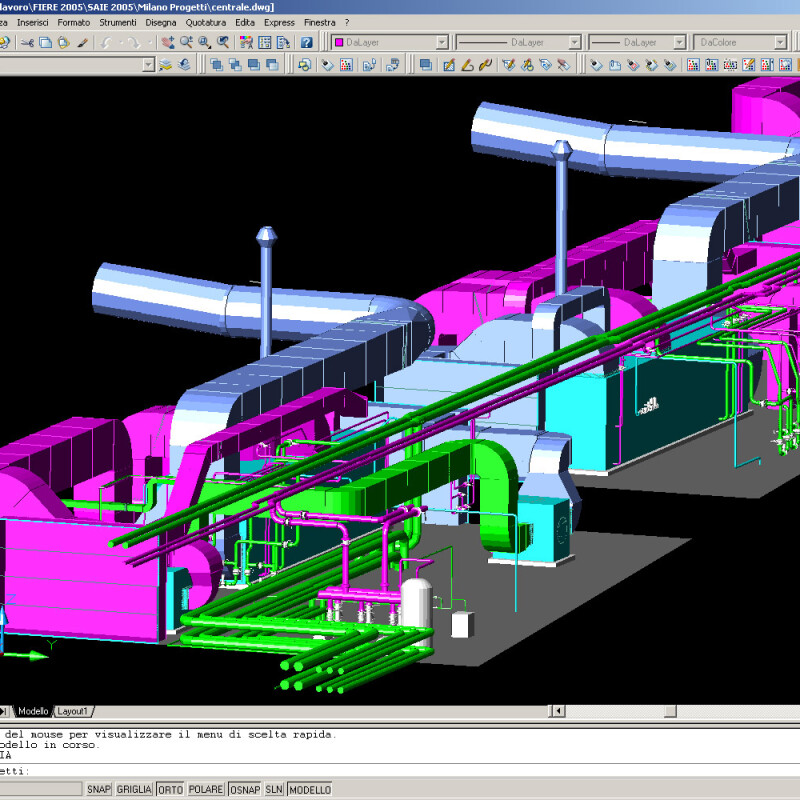Click the Cut scissors icon

[28, 42]
